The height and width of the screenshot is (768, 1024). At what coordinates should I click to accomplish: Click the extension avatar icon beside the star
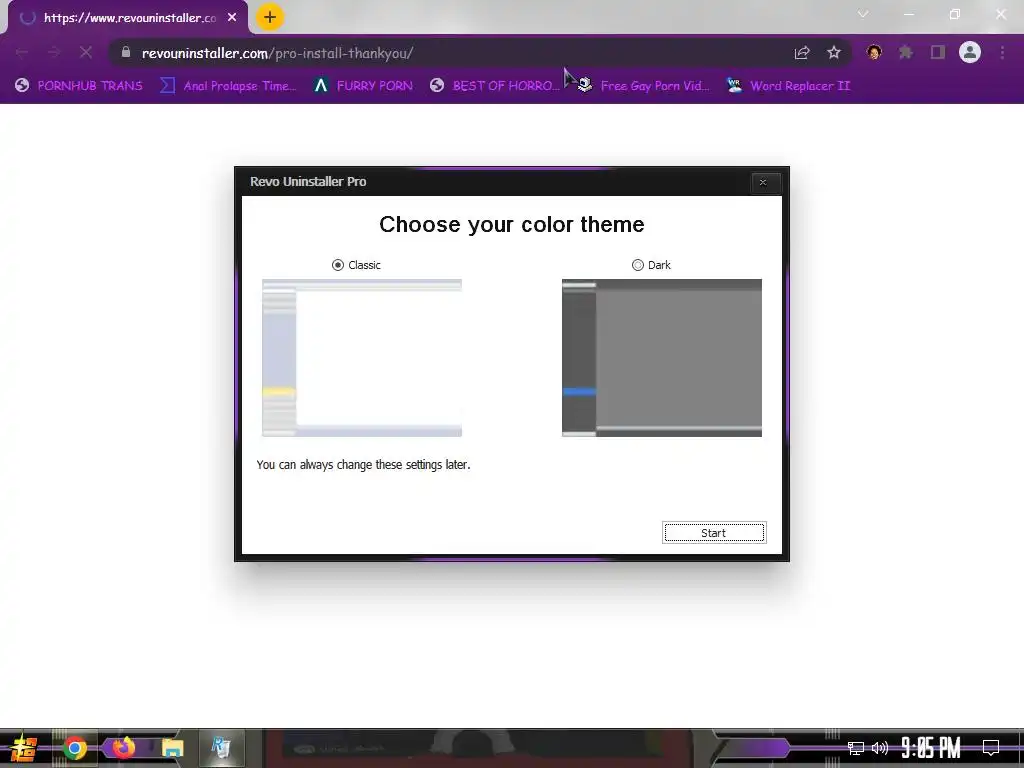click(874, 52)
